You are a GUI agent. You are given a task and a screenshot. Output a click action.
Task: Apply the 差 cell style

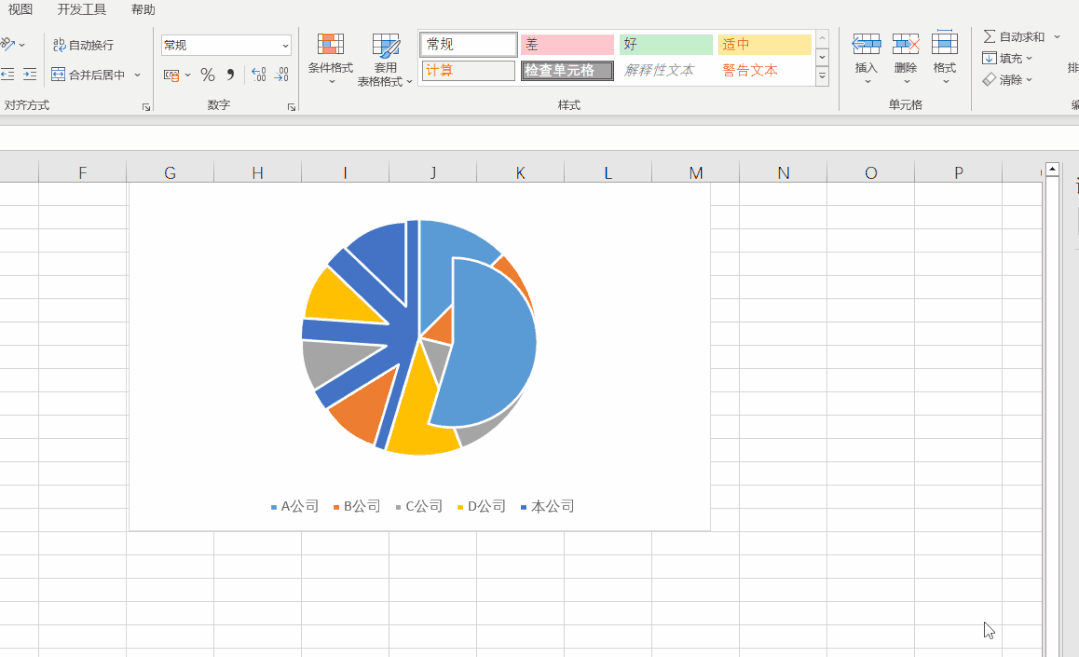[x=567, y=45]
